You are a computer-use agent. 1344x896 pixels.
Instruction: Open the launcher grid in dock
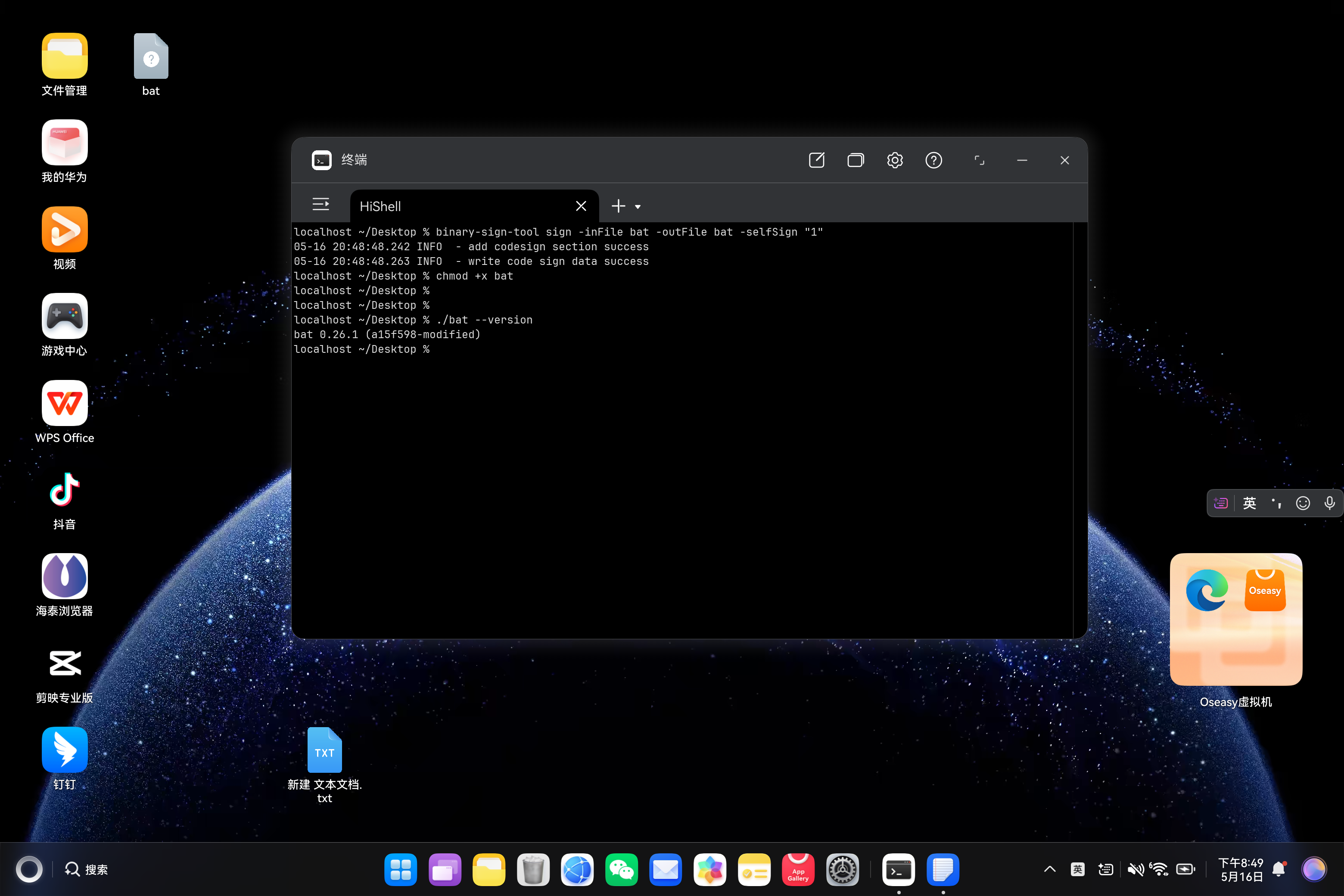401,870
